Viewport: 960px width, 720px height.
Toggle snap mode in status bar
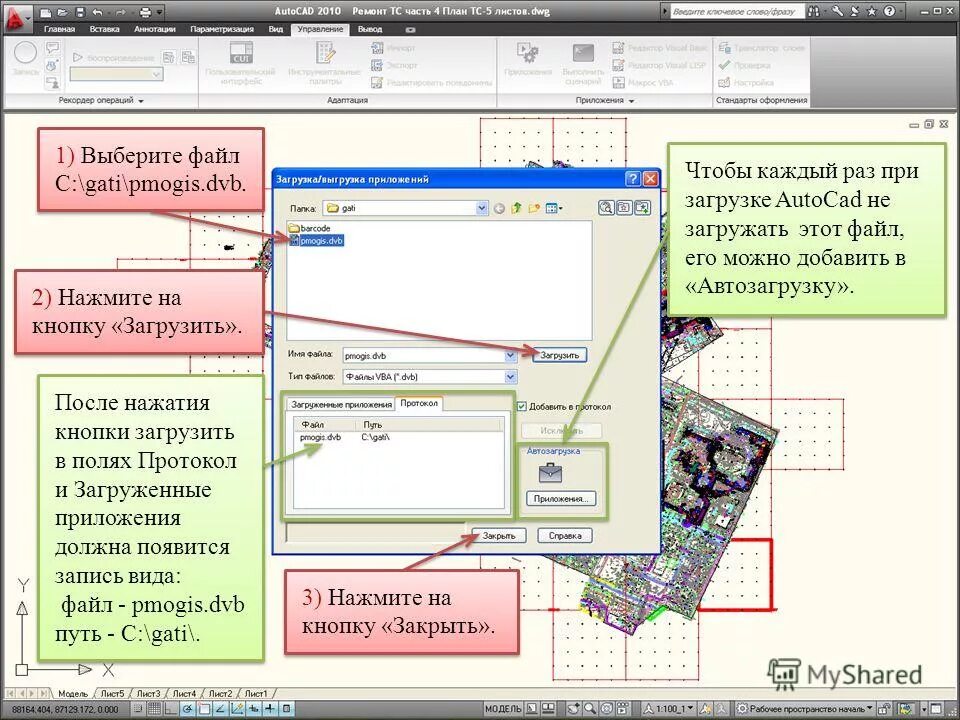click(139, 709)
